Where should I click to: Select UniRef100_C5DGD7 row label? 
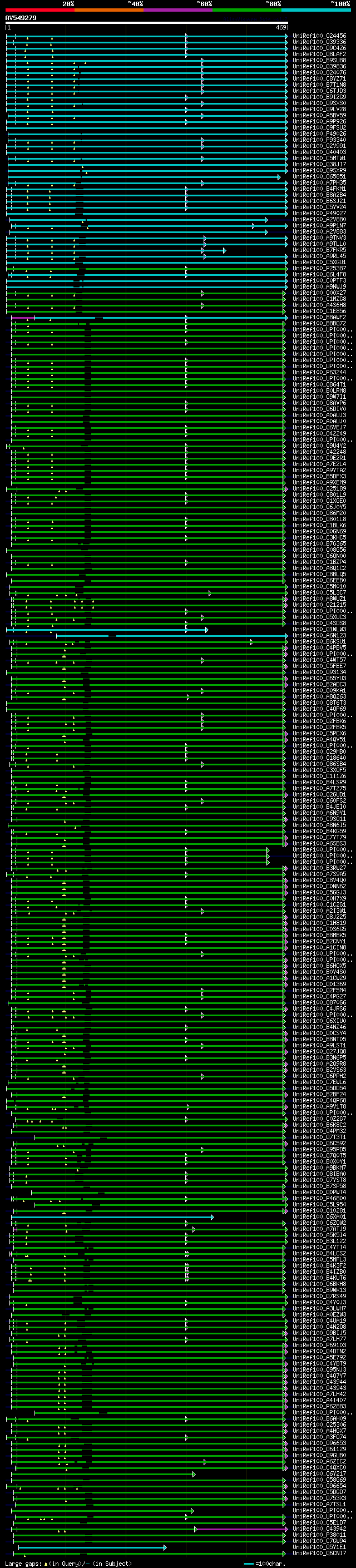pyautogui.click(x=319, y=1492)
